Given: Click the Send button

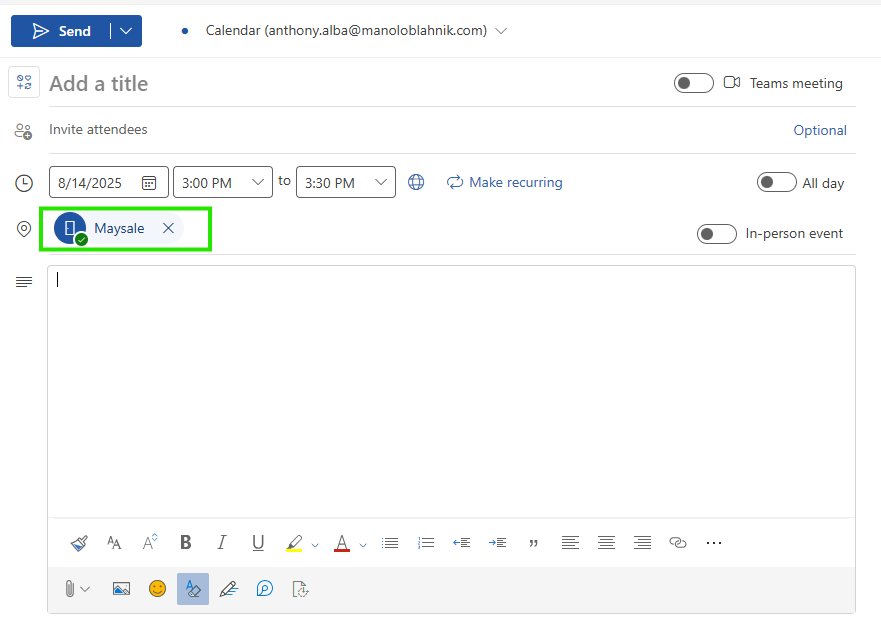Looking at the screenshot, I should (x=61, y=31).
